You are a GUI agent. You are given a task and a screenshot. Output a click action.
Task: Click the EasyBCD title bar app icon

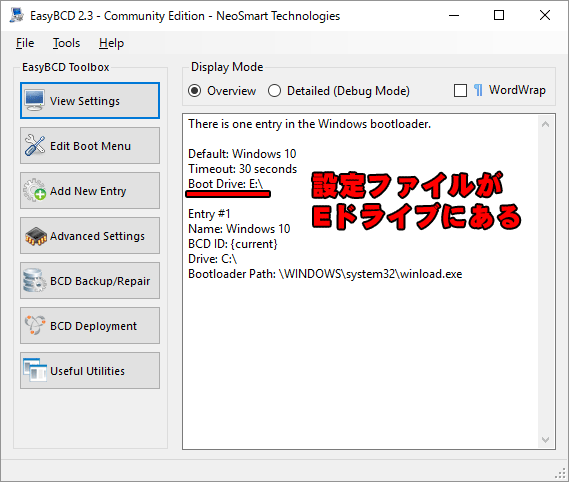(x=16, y=15)
